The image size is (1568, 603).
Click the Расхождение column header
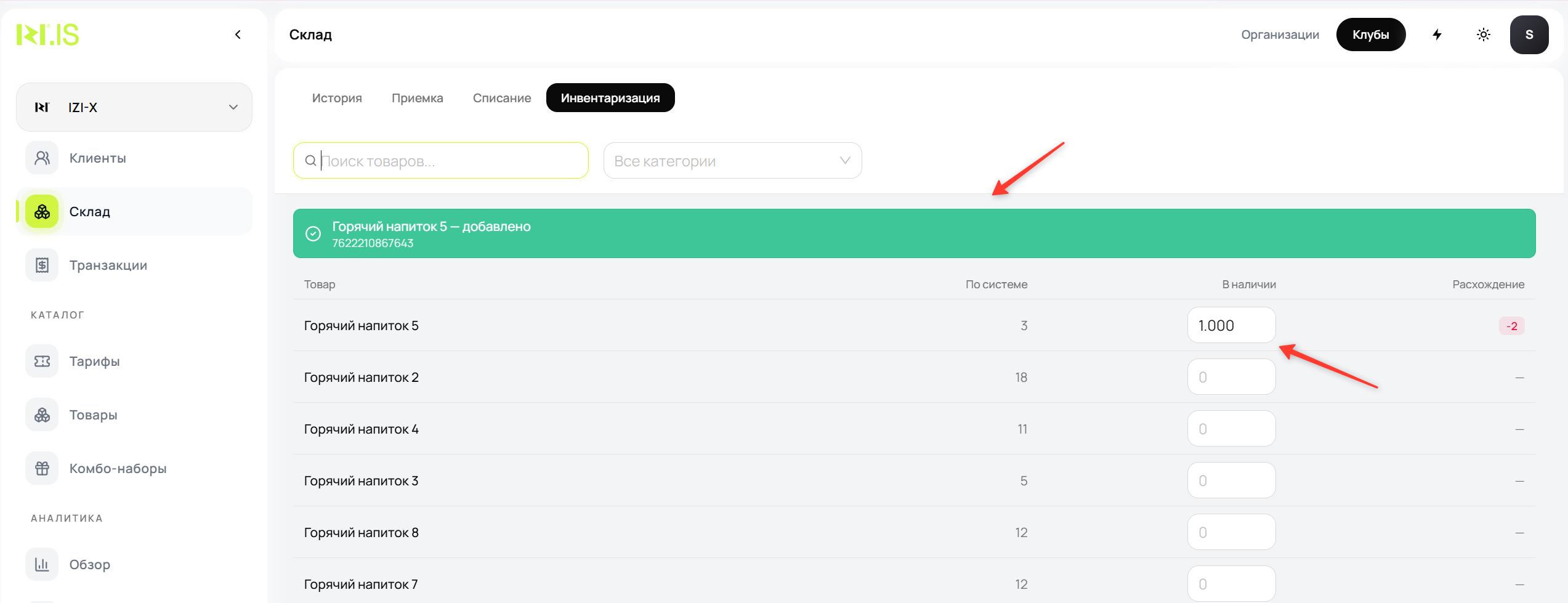pos(1489,285)
